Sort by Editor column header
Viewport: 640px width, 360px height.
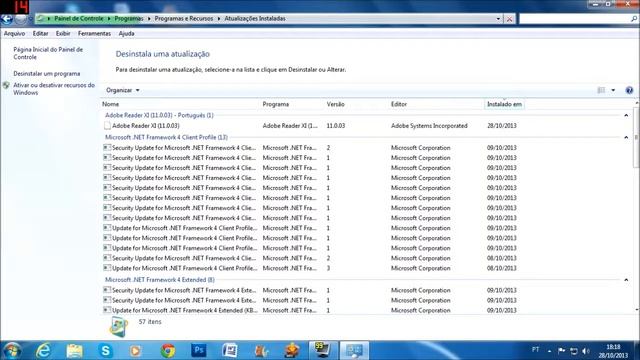click(x=399, y=104)
